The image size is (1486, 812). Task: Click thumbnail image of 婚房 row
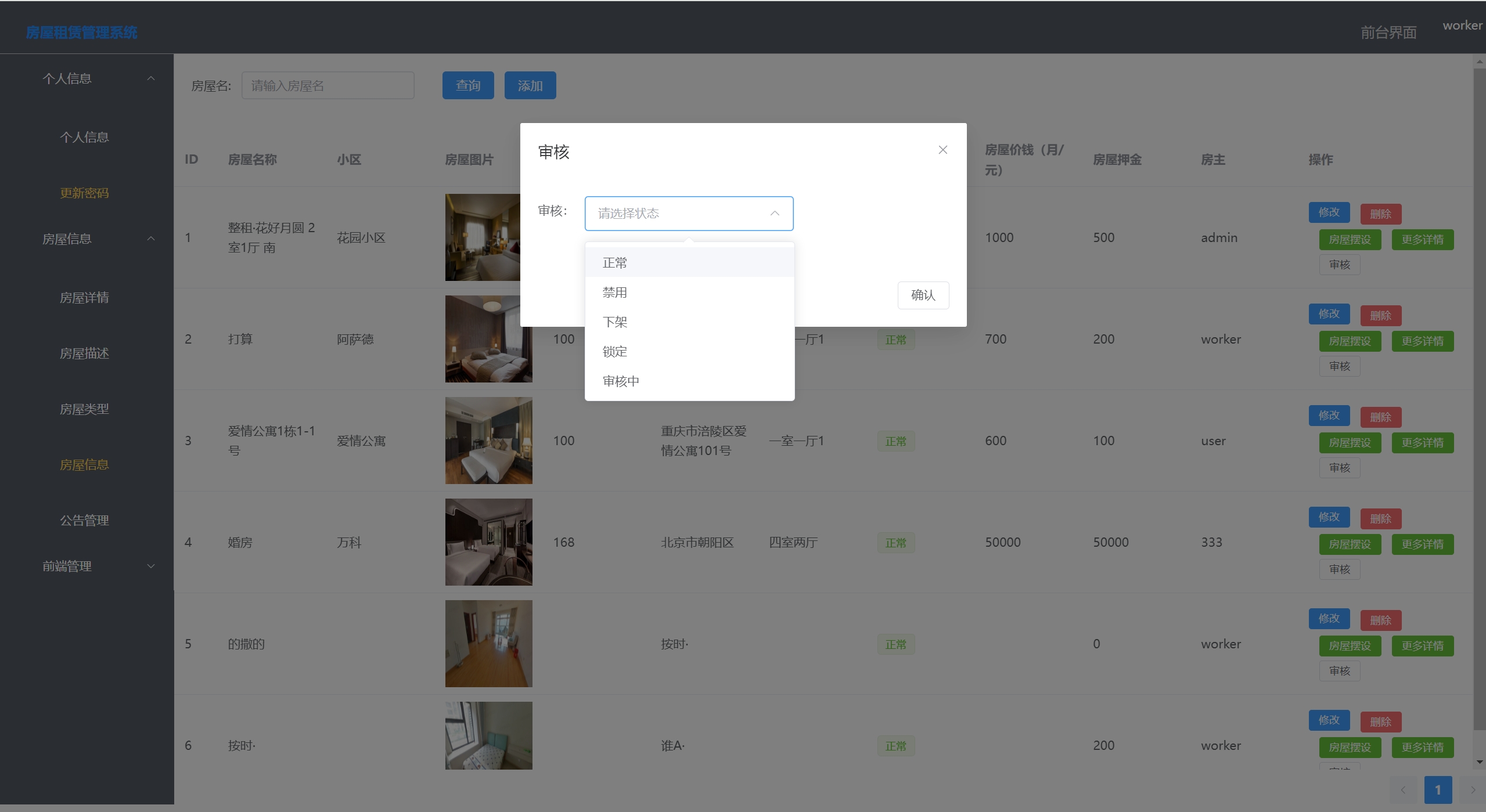[x=488, y=542]
